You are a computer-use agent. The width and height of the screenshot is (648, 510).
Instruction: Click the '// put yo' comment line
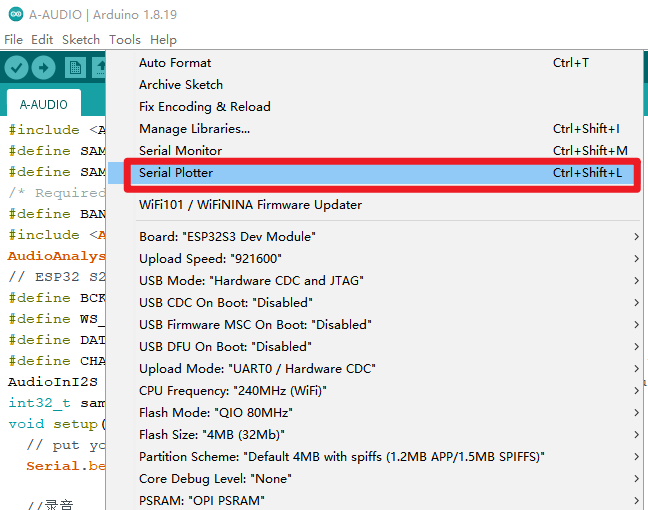pos(66,445)
